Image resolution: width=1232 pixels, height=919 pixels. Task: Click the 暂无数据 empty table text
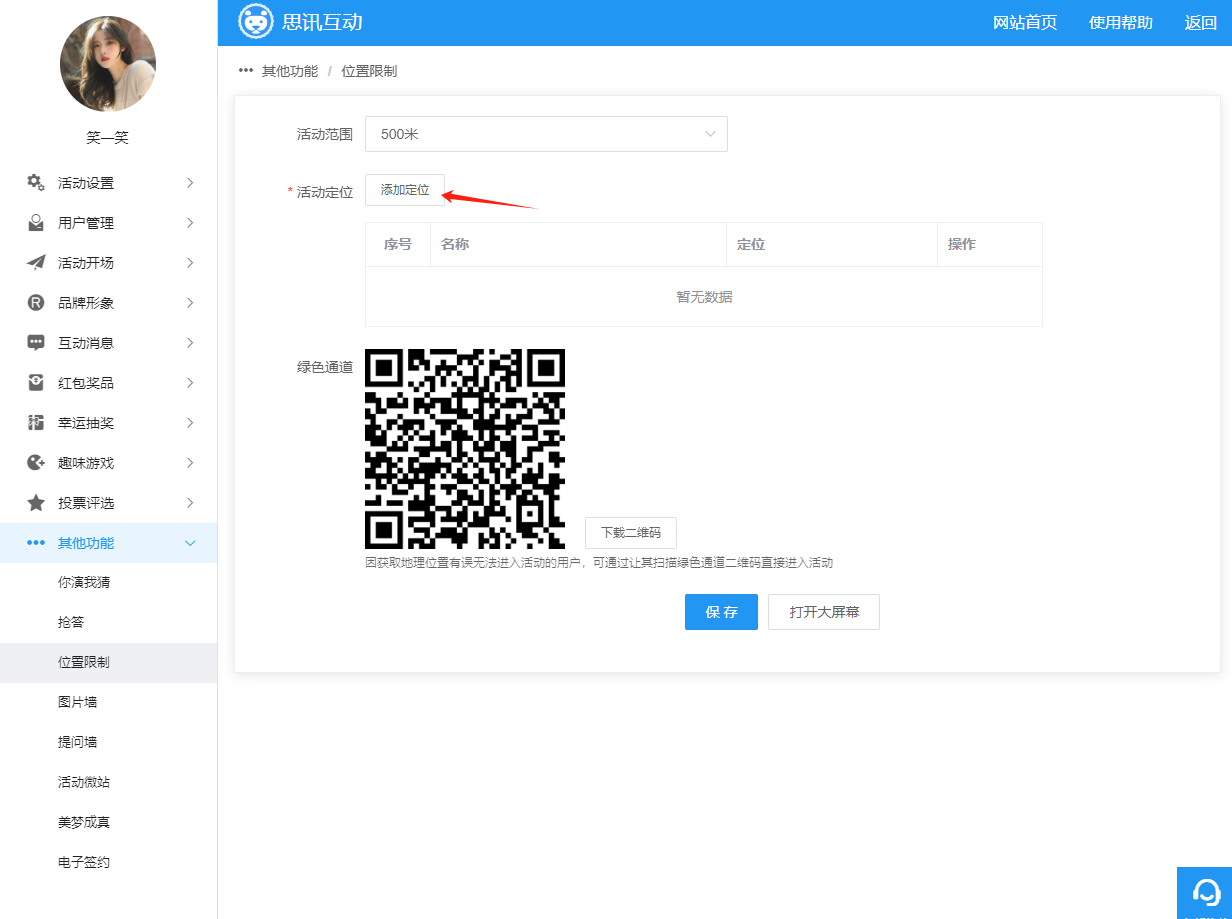click(x=704, y=297)
